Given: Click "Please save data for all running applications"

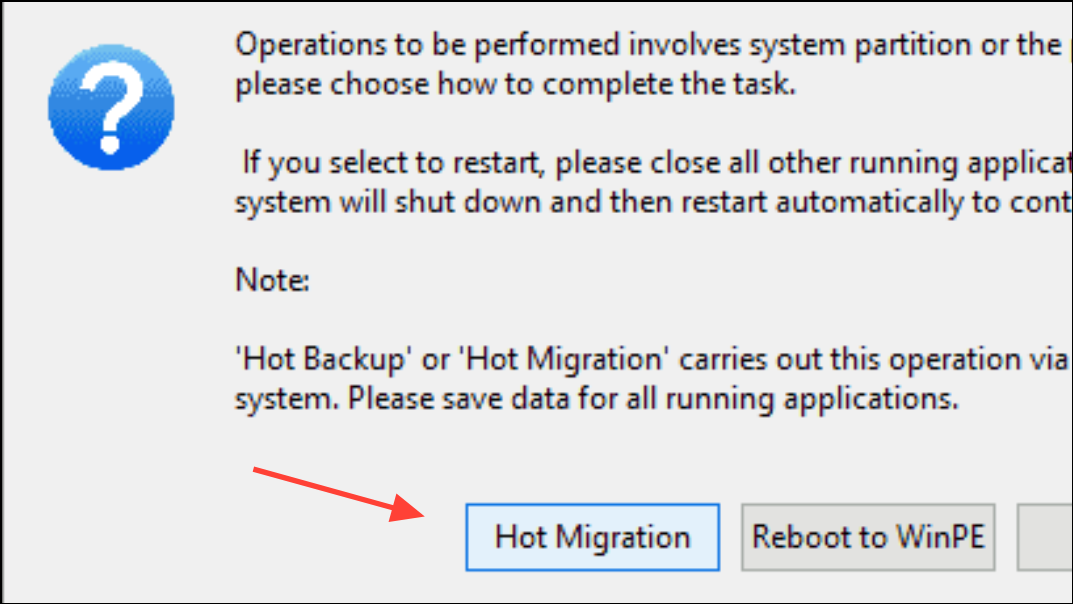Looking at the screenshot, I should coord(654,399).
